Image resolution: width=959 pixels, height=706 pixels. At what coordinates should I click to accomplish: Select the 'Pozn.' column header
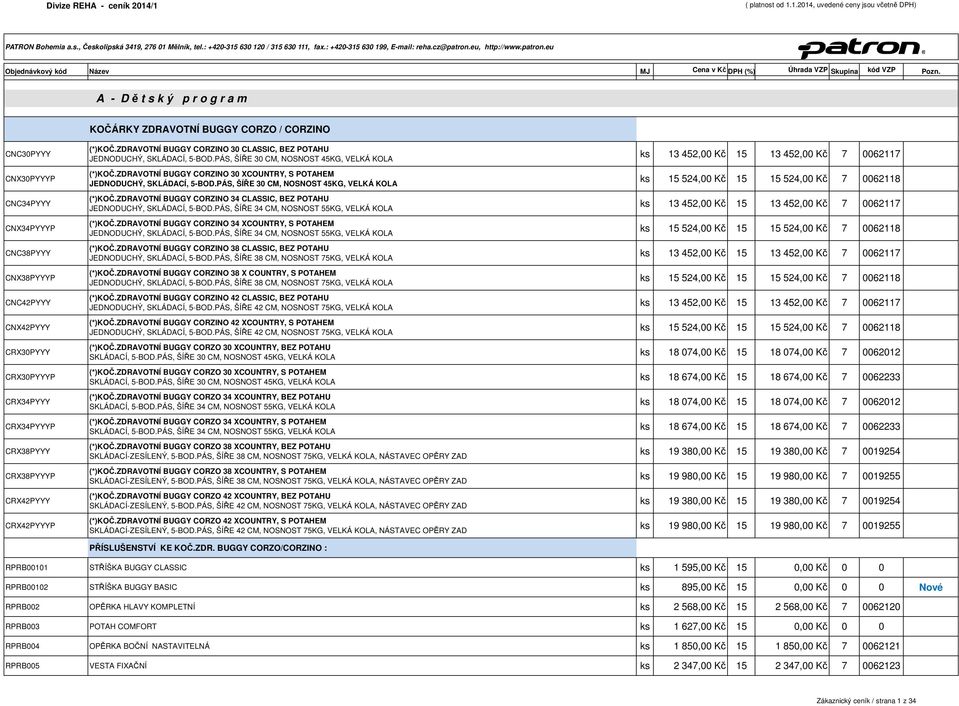tap(931, 72)
